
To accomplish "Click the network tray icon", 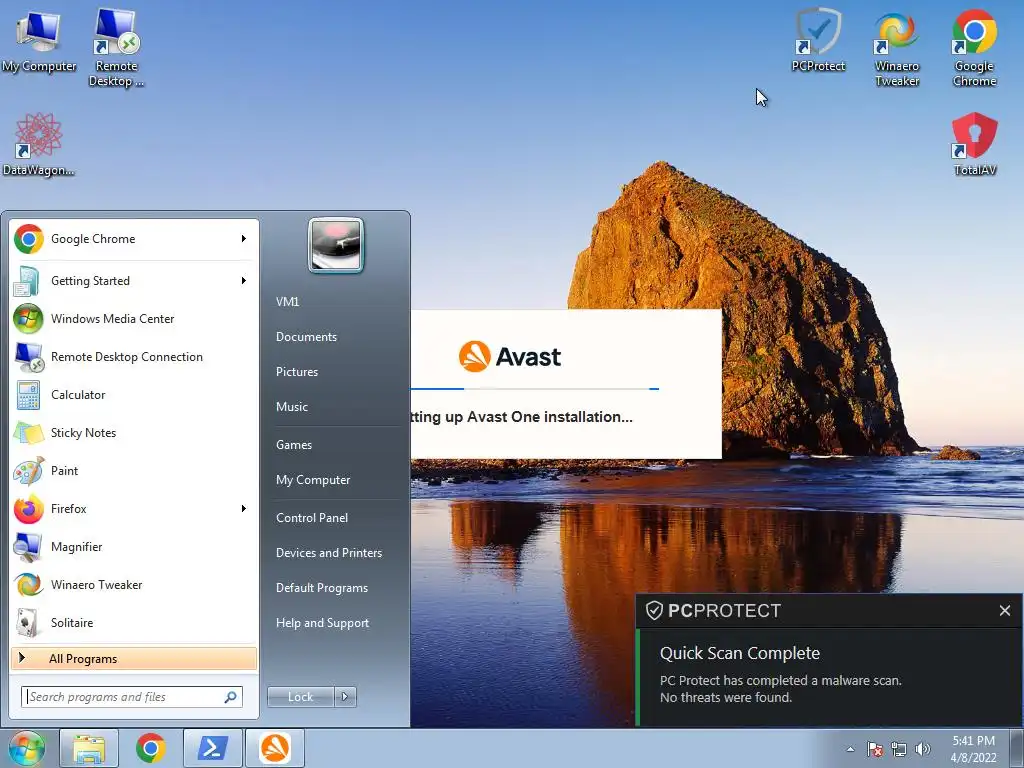I will pyautogui.click(x=899, y=749).
